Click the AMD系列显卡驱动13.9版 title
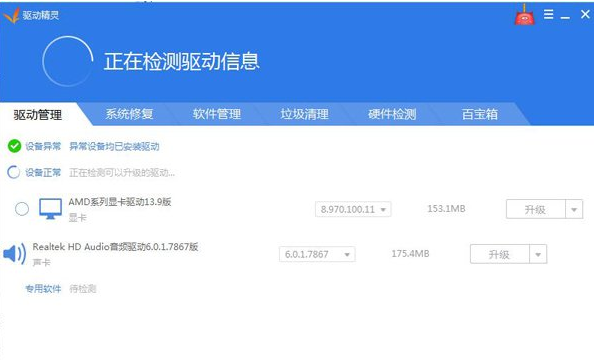The image size is (594, 360). click(x=120, y=202)
